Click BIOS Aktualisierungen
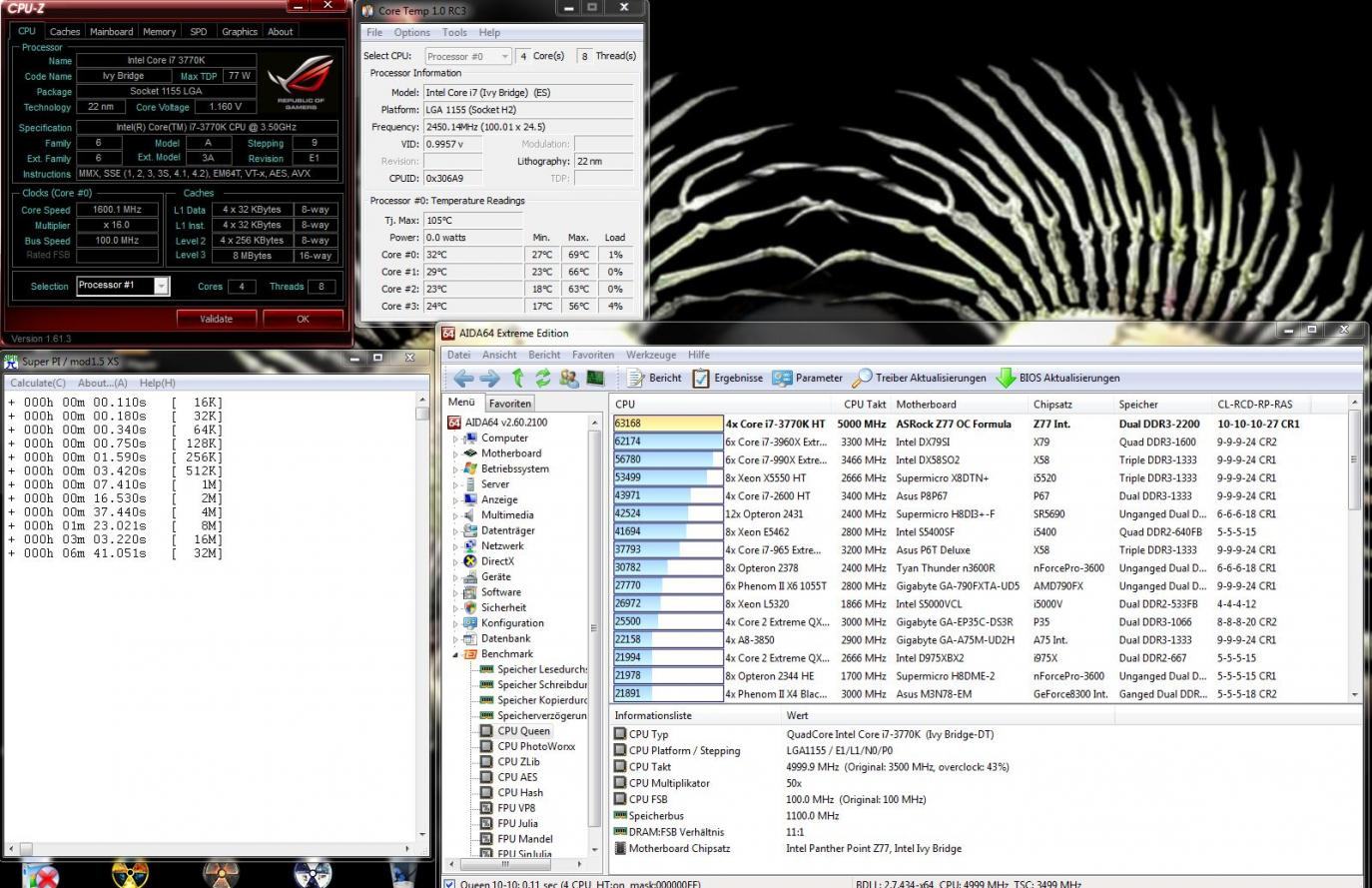Image resolution: width=1372 pixels, height=888 pixels. pyautogui.click(x=1058, y=378)
